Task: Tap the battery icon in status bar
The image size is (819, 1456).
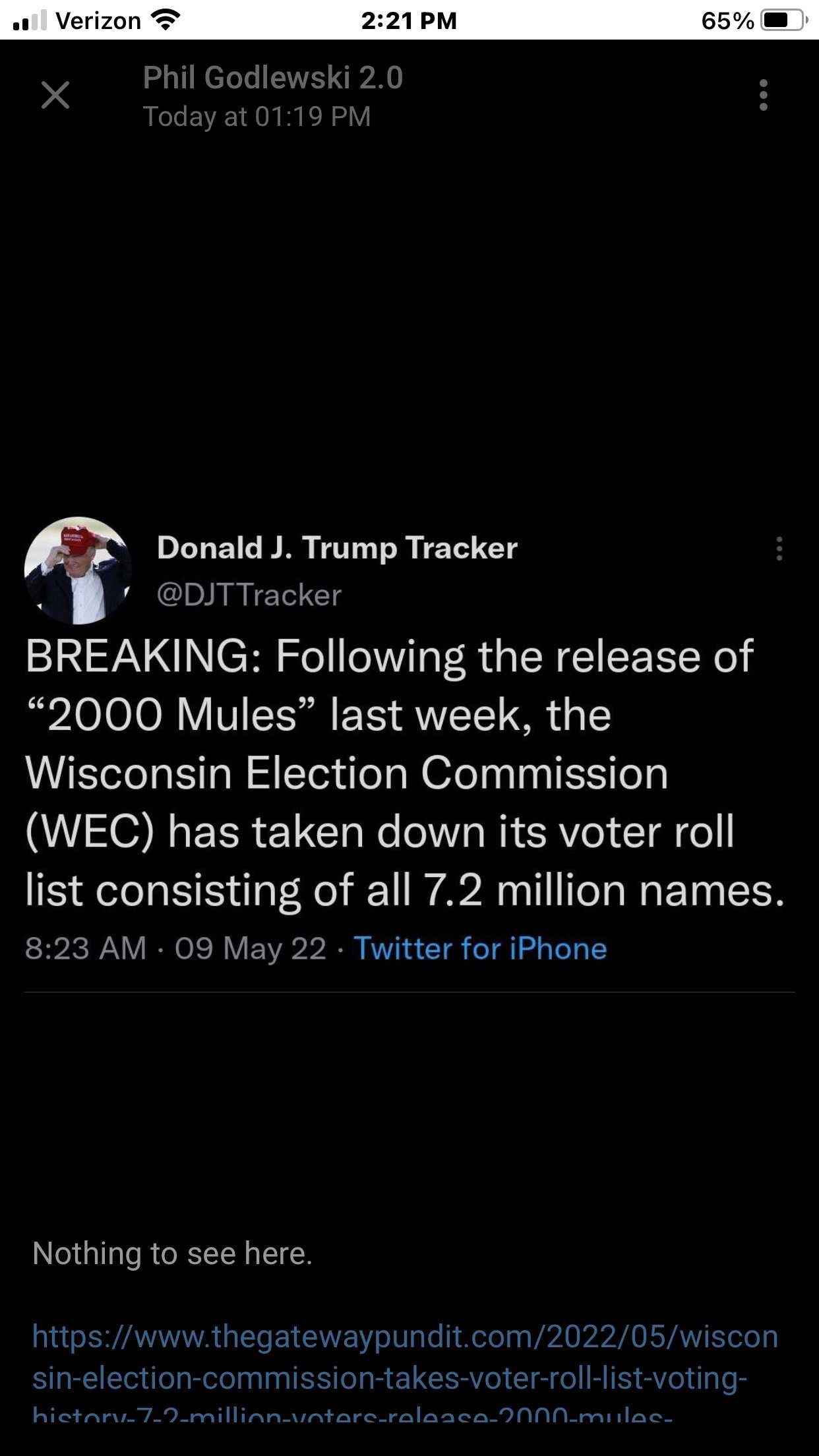Action: (784, 20)
